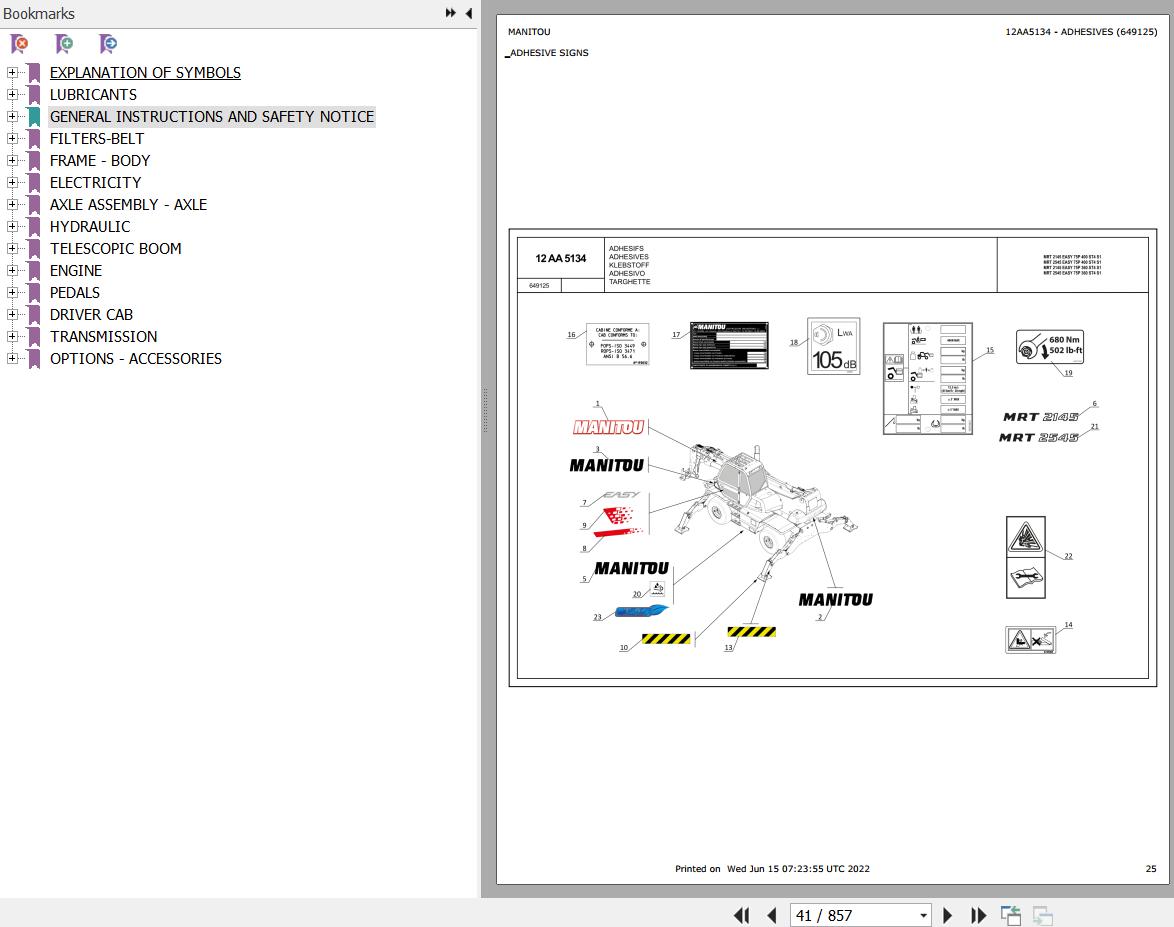The width and height of the screenshot is (1174, 927).
Task: Click the bookmark icon beside AXLE ASSEMBLY - AXLE
Action: tap(34, 204)
